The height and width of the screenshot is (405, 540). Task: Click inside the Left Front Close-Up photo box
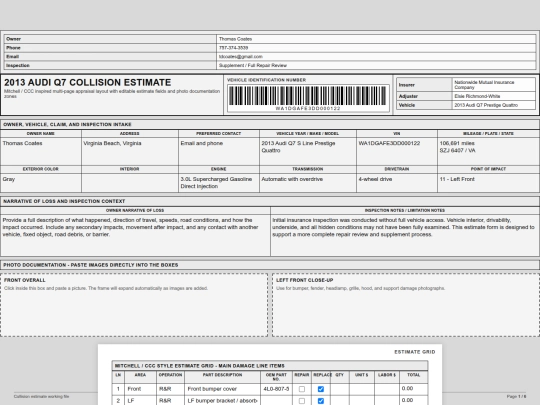(406, 305)
